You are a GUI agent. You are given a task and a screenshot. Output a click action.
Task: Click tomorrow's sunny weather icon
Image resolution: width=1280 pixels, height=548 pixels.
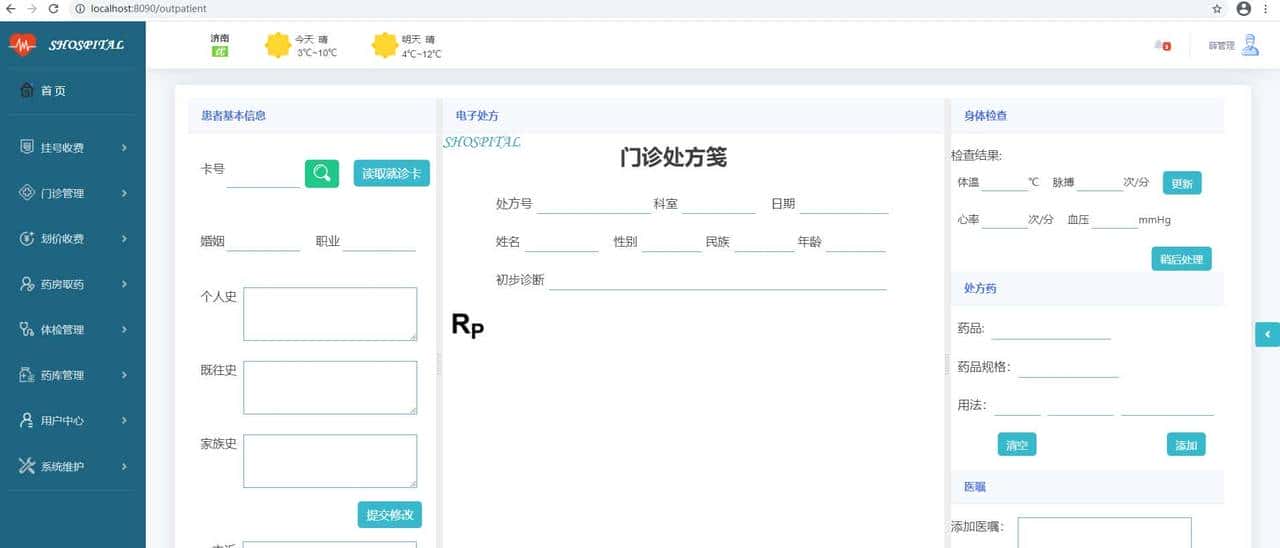[x=385, y=45]
